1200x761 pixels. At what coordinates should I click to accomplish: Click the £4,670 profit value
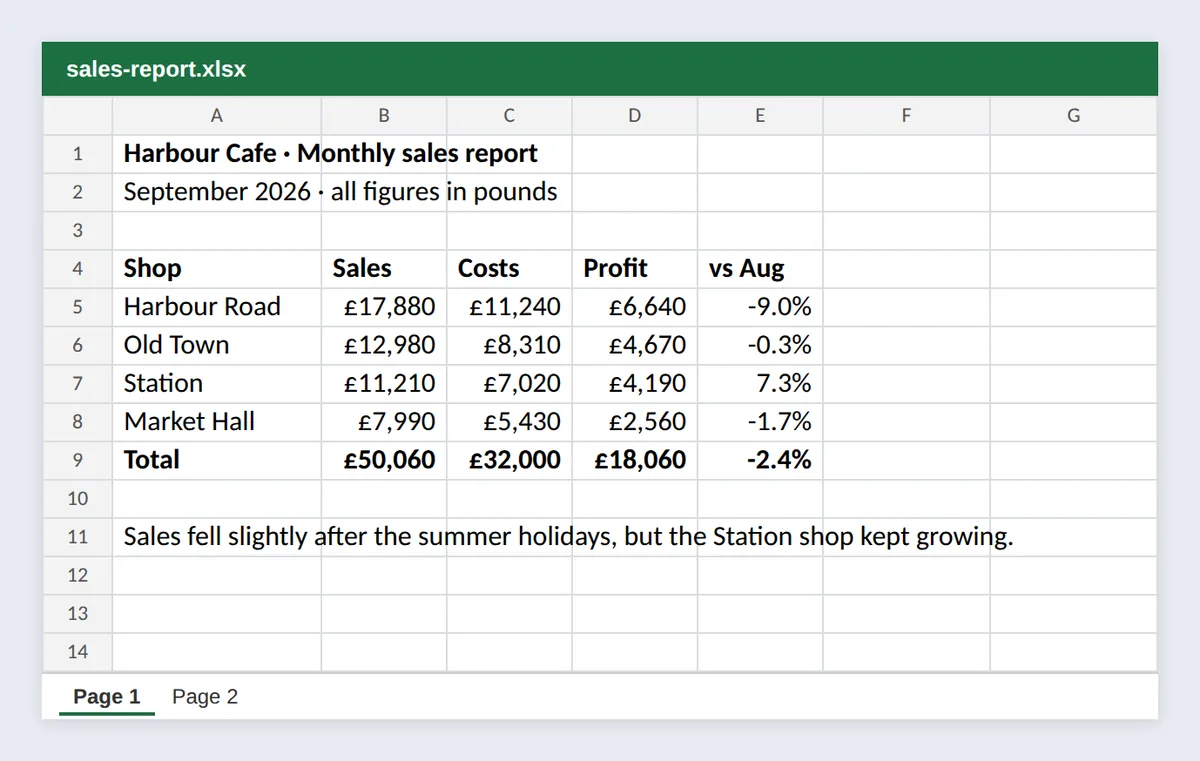(635, 345)
